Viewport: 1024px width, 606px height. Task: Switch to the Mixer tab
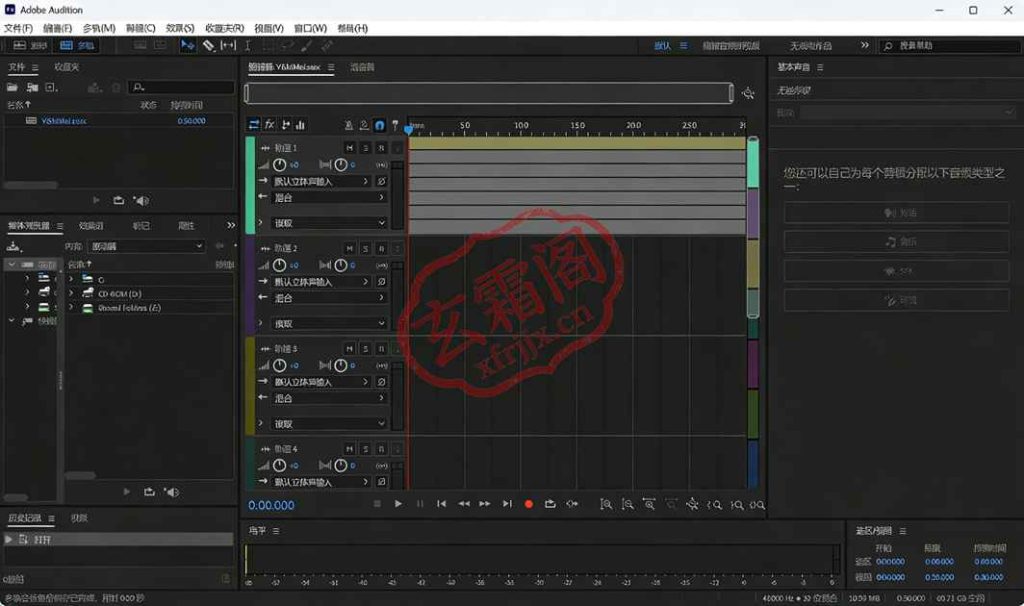pos(362,67)
